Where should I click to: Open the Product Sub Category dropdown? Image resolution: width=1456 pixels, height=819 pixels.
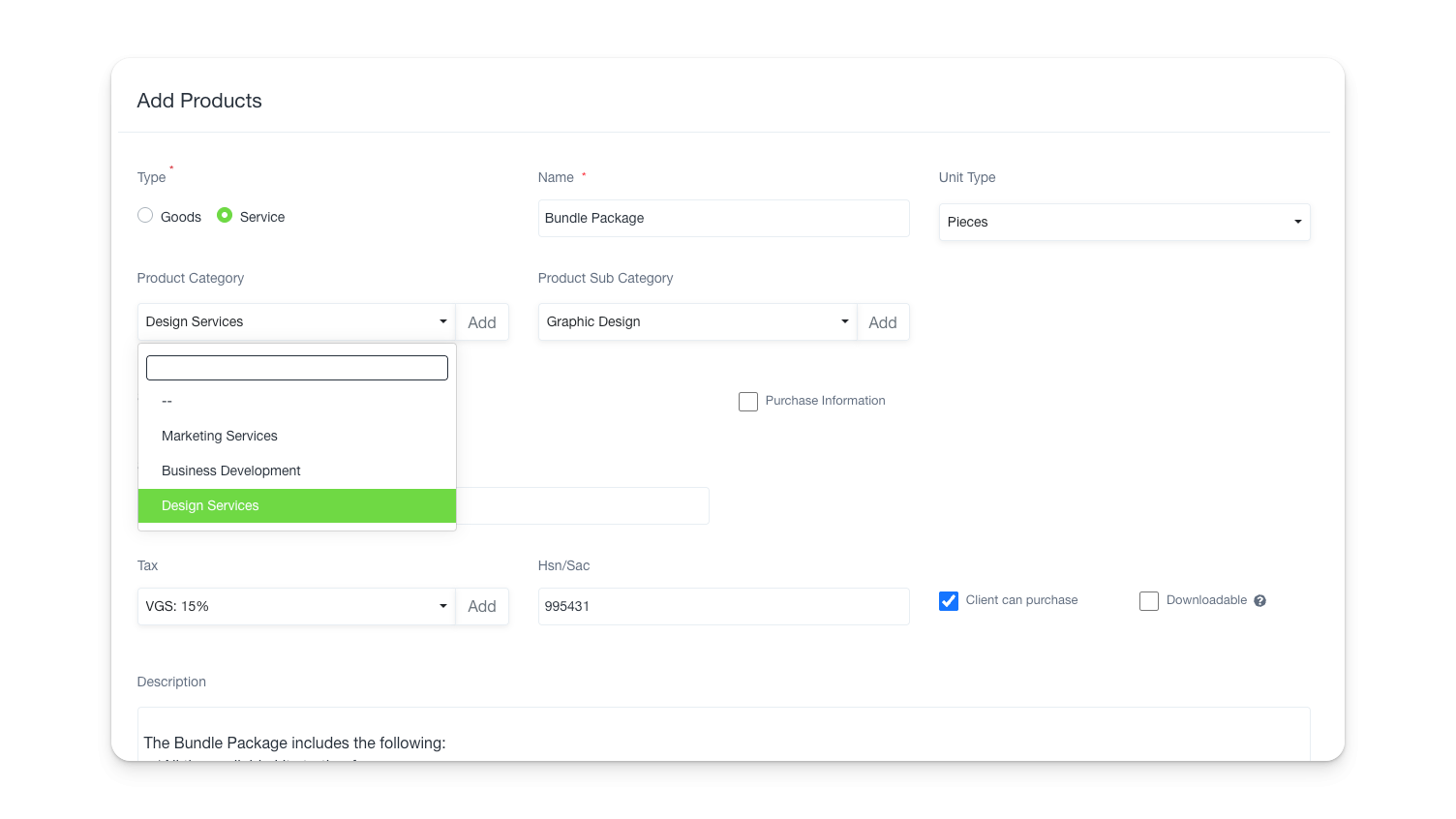696,321
